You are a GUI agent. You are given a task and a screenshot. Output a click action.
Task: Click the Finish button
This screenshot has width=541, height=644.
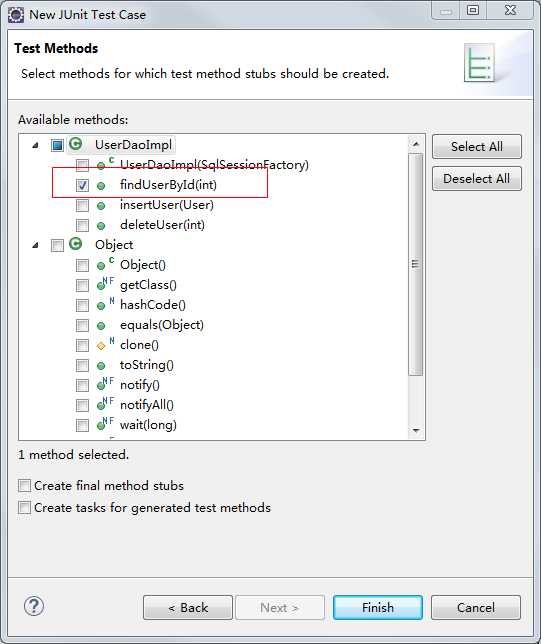click(x=378, y=607)
